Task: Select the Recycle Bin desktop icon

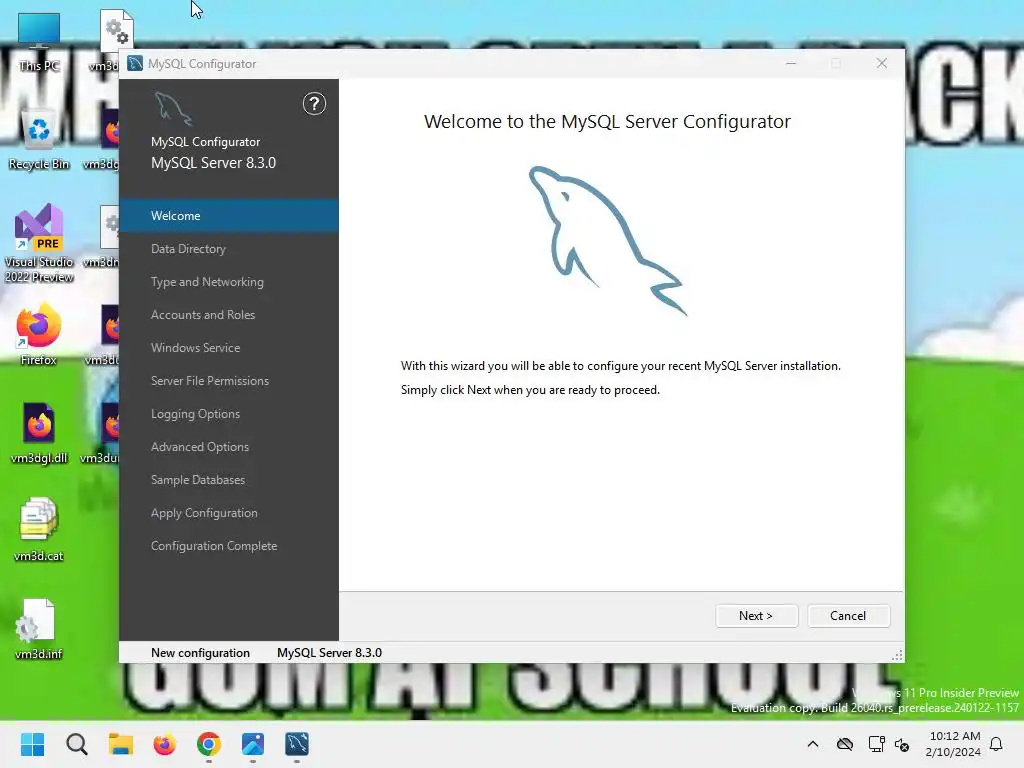Action: point(39,140)
